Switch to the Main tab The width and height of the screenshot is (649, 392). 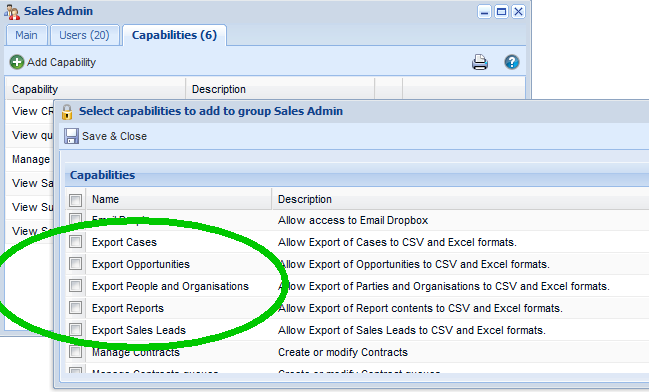coord(26,35)
